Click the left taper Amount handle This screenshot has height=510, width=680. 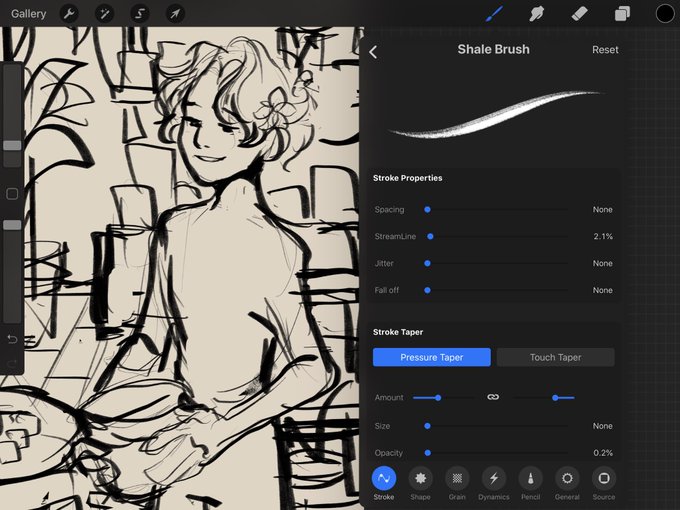(x=438, y=398)
